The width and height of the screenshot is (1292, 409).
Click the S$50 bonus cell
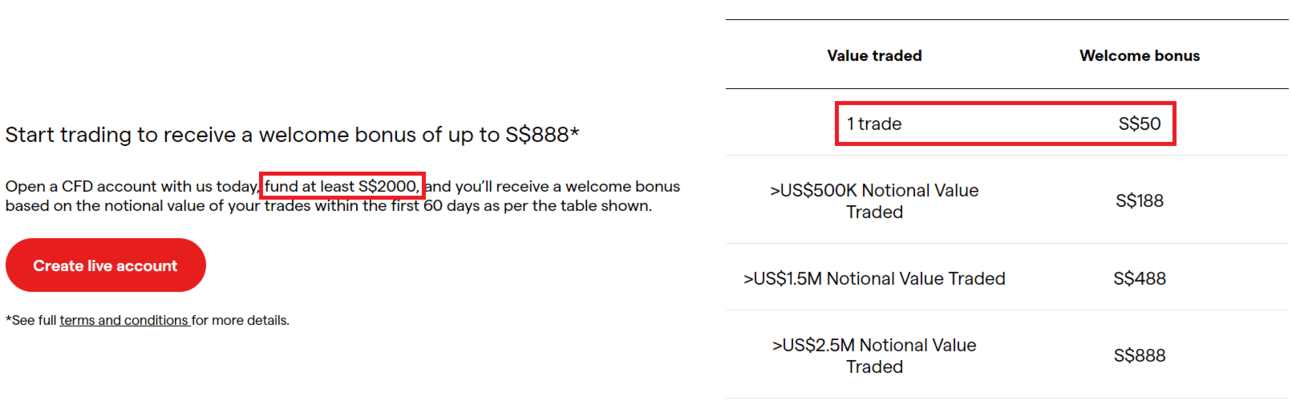tap(1139, 124)
